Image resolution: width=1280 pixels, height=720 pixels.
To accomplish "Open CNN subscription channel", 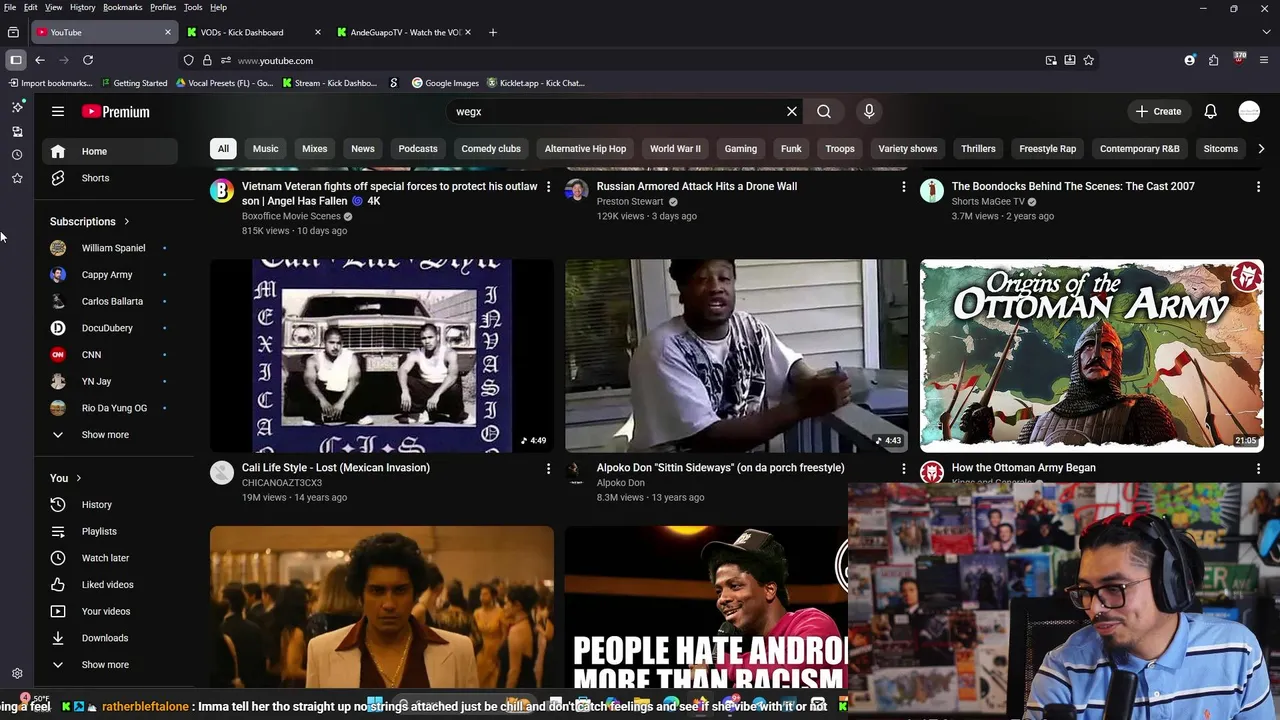I will point(110,355).
